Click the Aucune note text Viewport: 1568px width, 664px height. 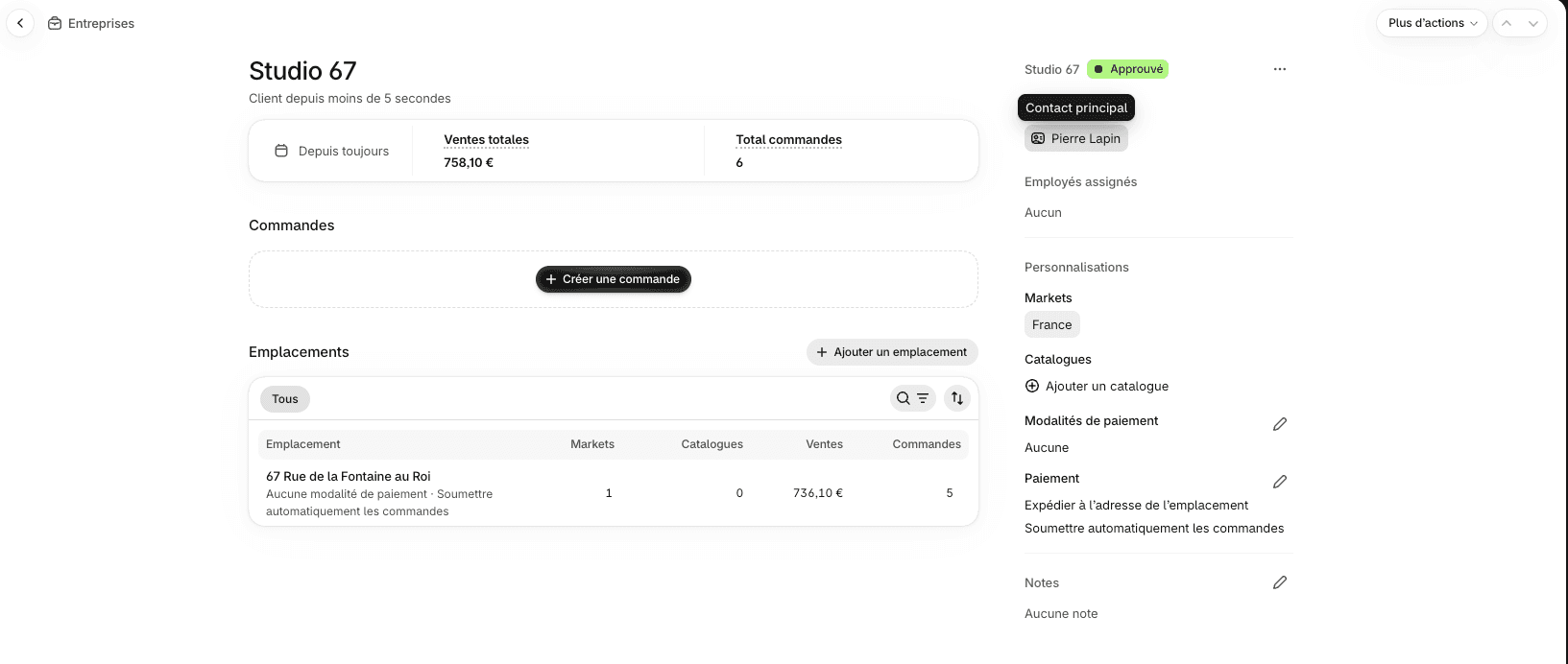[x=1061, y=613]
